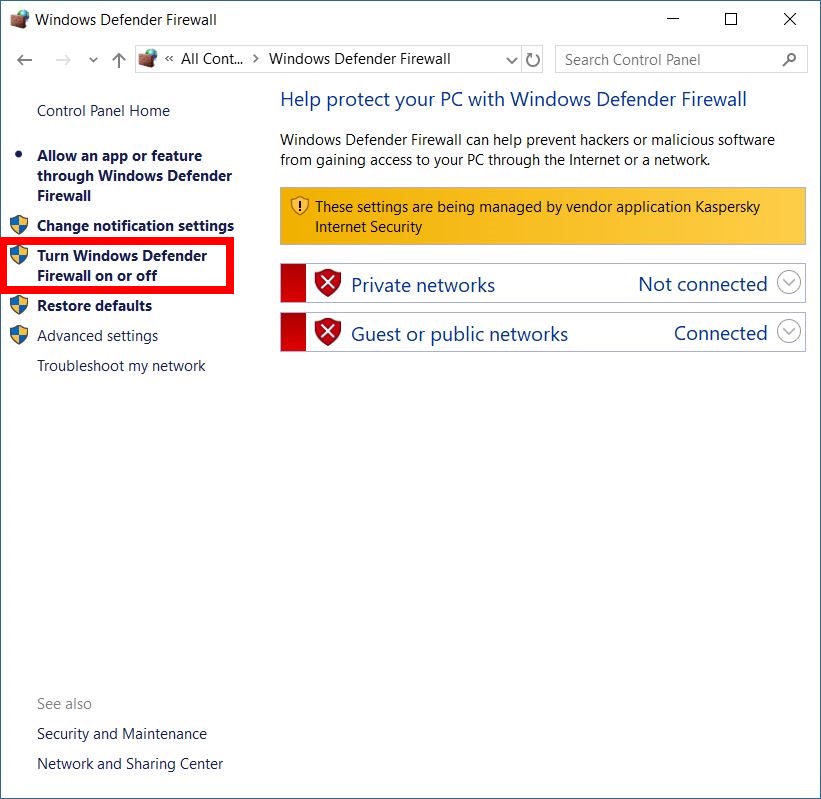This screenshot has width=821, height=799.
Task: Minimize the Windows Defender Firewall window
Action: (x=673, y=19)
